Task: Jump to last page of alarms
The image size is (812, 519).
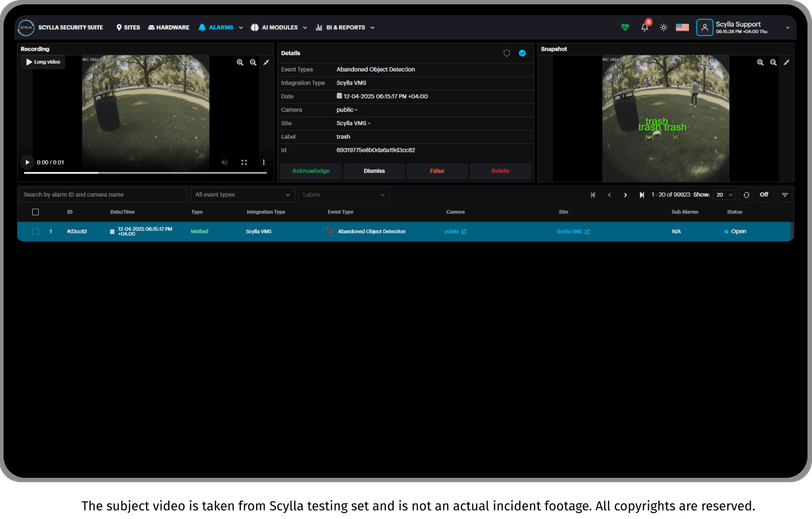Action: pos(641,195)
